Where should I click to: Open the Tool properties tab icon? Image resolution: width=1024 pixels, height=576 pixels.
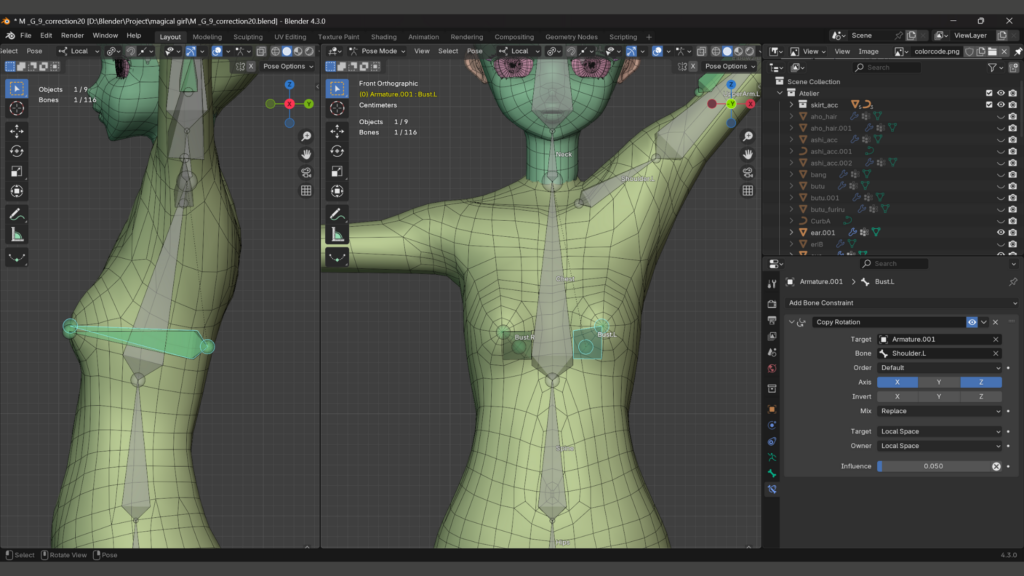(x=772, y=284)
